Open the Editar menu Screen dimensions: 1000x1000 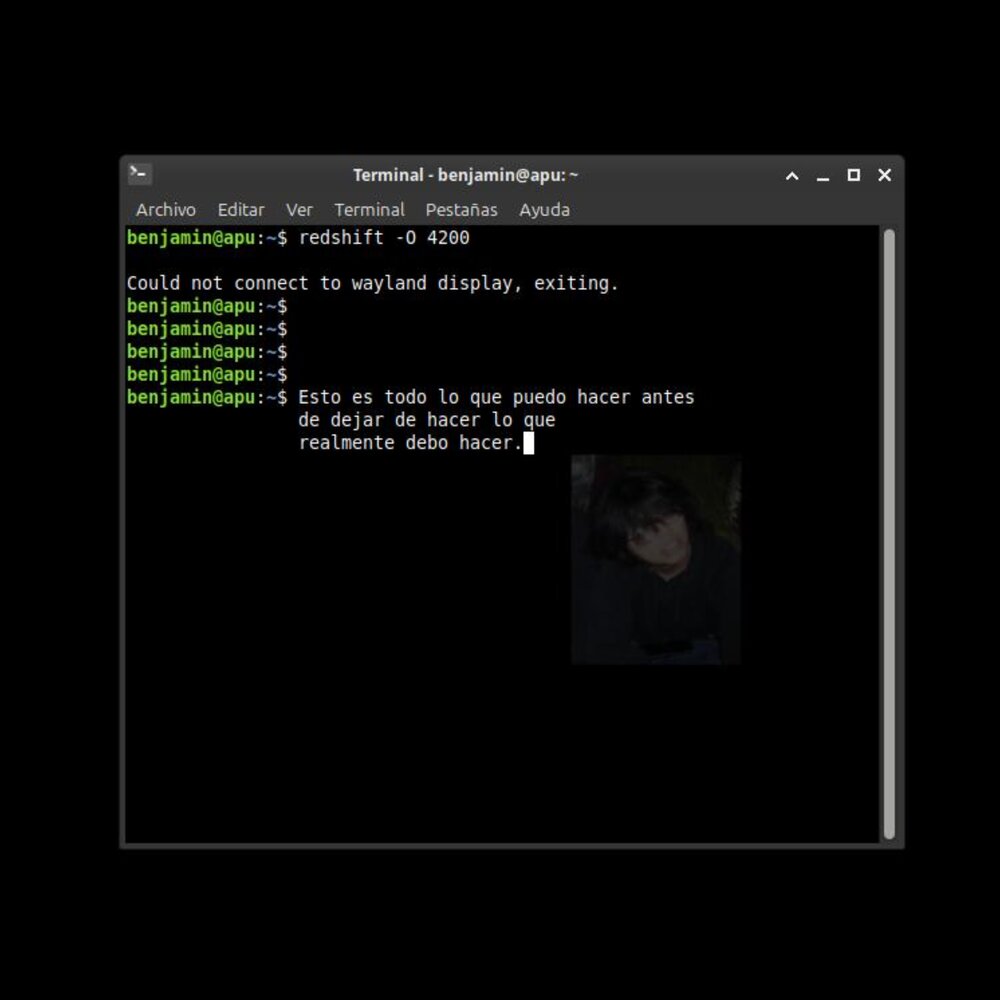241,210
